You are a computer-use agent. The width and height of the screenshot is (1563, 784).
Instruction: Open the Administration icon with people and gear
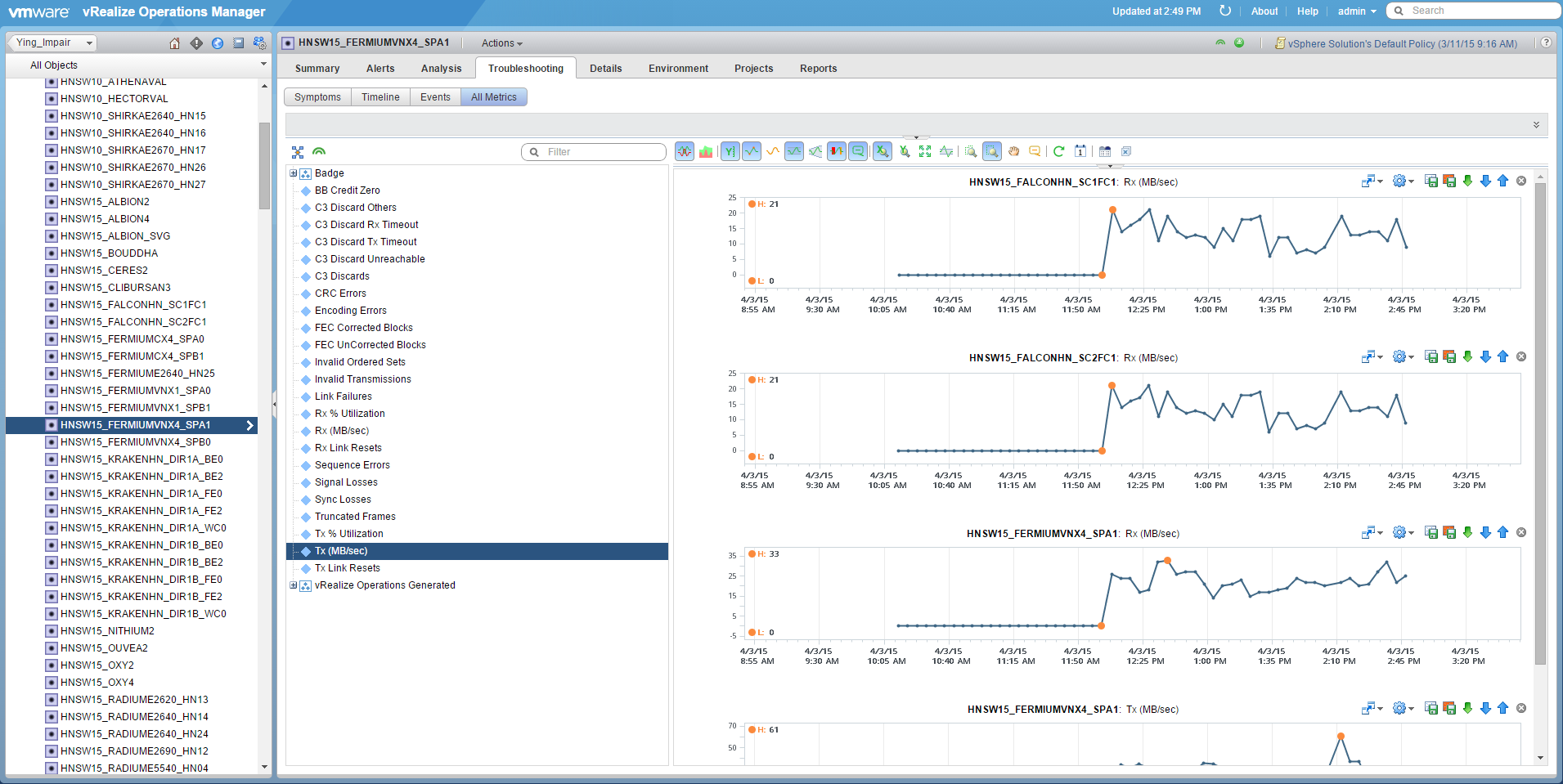point(259,43)
